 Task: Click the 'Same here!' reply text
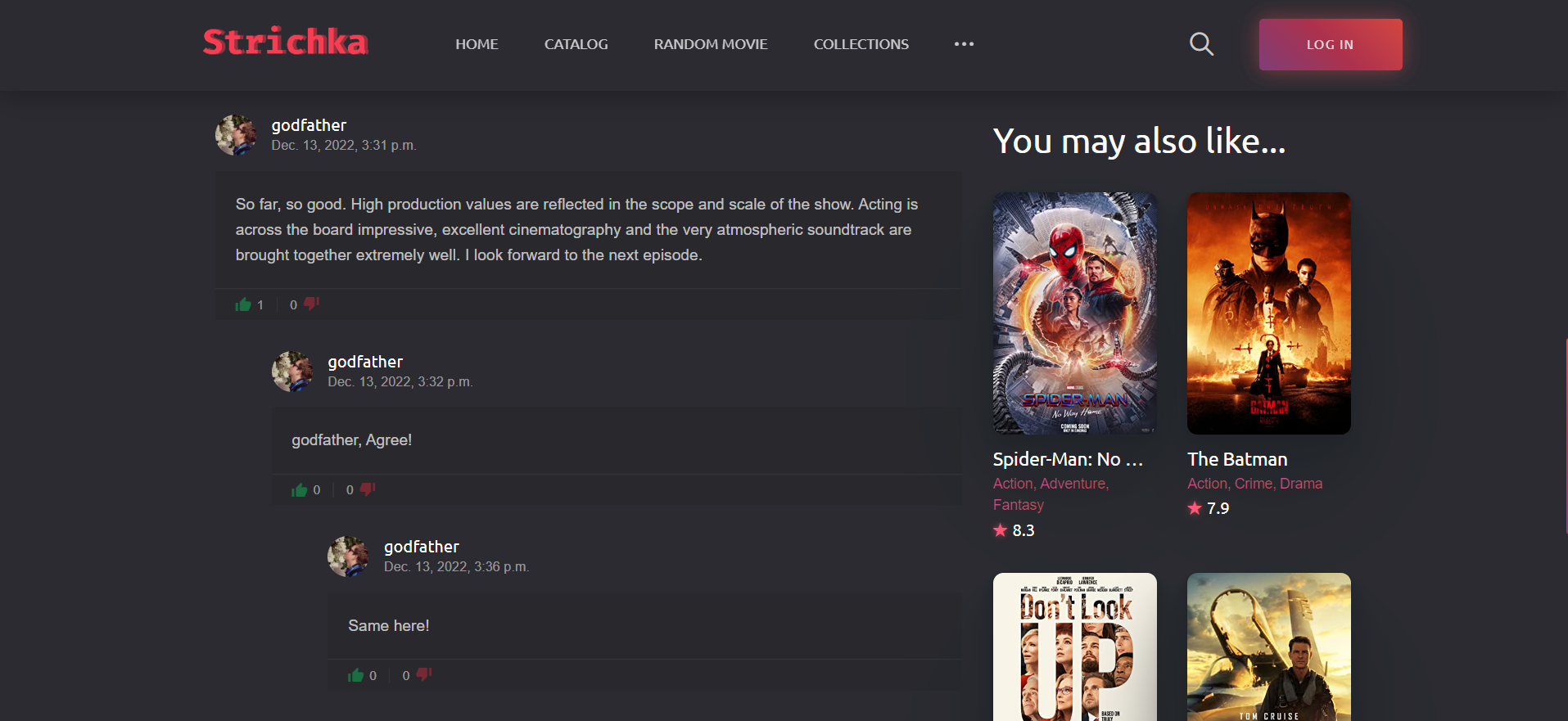(x=389, y=626)
